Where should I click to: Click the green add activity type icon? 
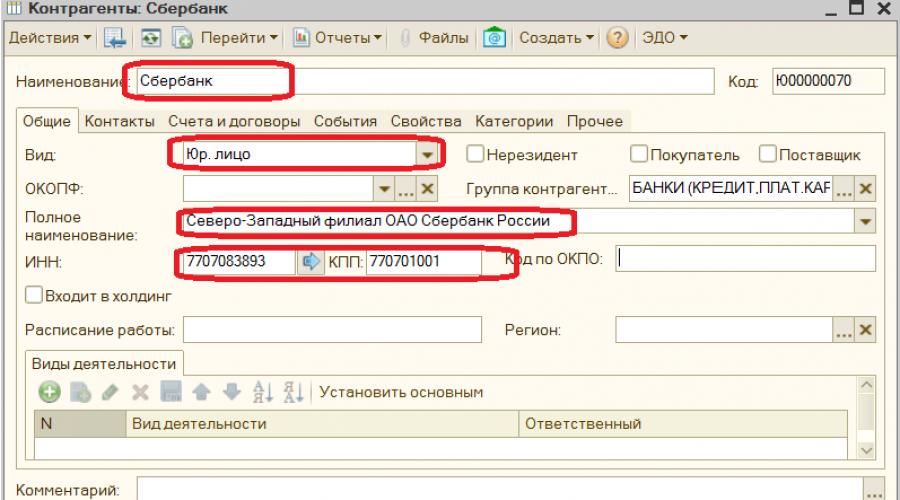[x=47, y=392]
